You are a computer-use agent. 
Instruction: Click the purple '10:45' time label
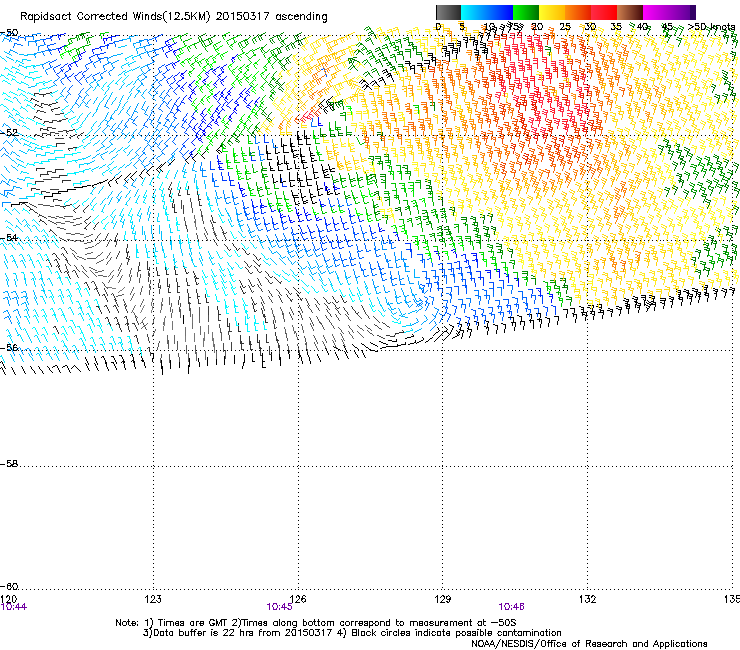pyautogui.click(x=279, y=607)
